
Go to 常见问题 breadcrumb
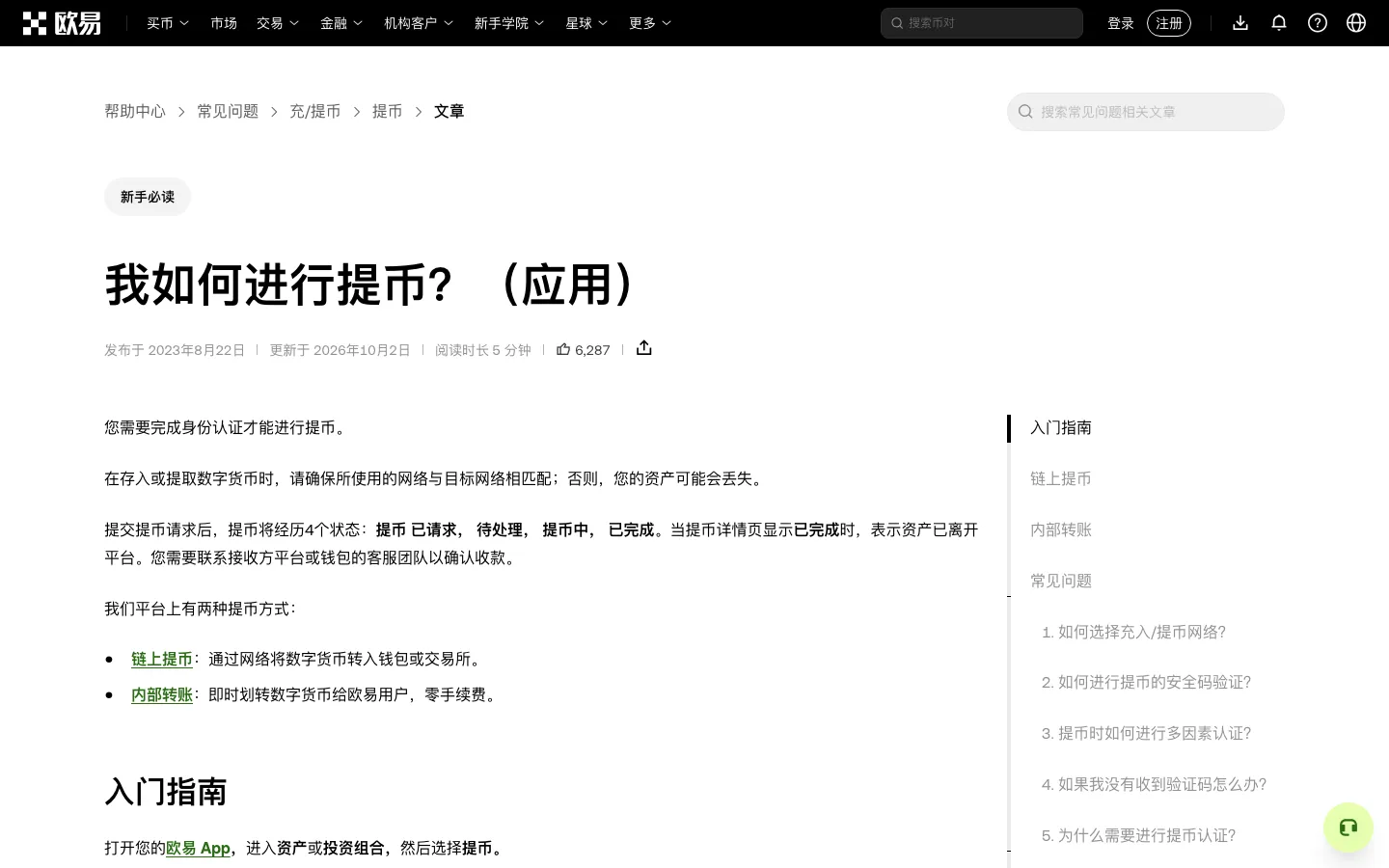pos(228,112)
